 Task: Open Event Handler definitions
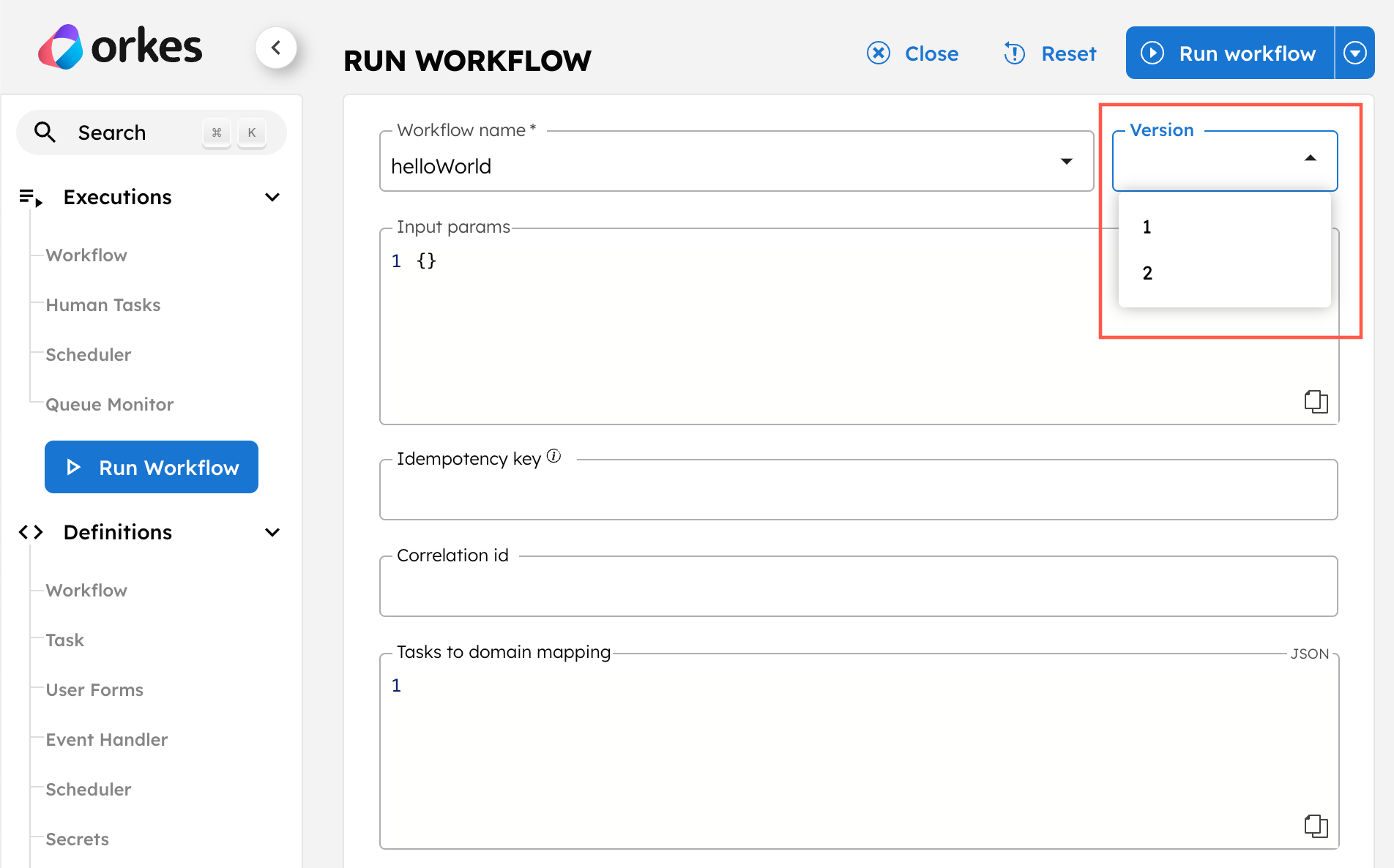click(107, 740)
